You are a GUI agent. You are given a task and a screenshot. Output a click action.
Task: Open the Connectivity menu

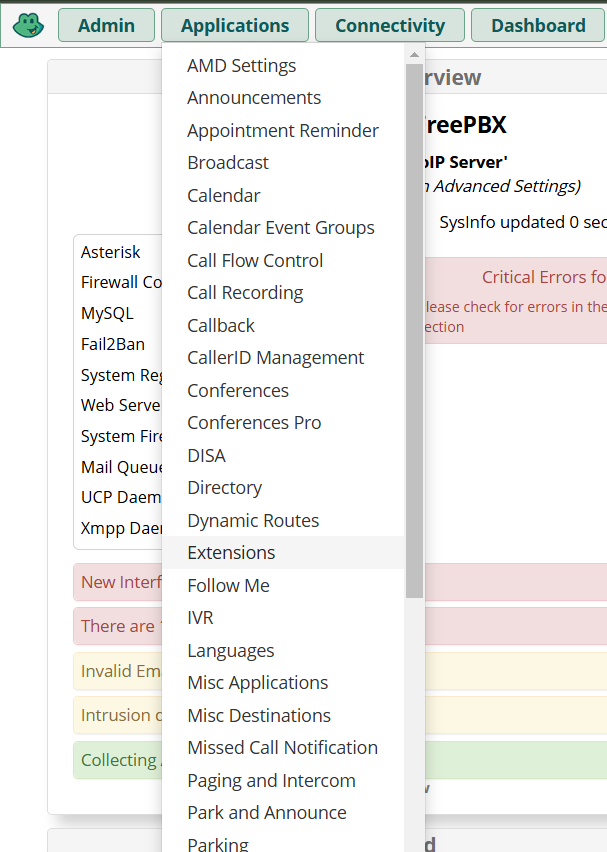(390, 25)
